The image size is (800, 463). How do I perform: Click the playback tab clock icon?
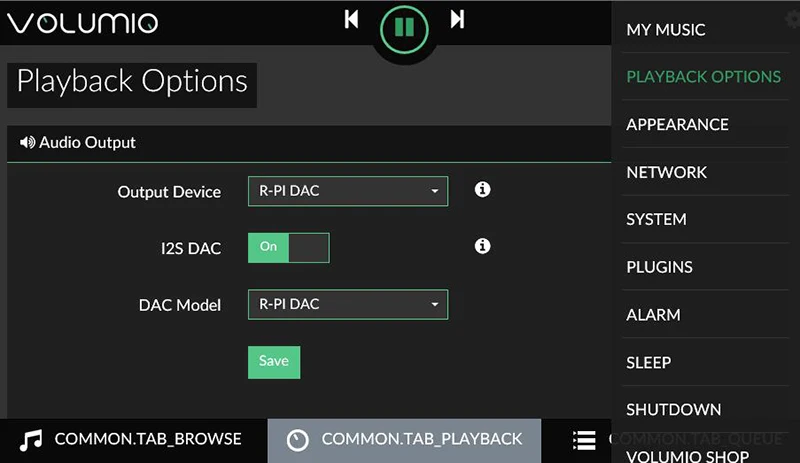pos(297,440)
